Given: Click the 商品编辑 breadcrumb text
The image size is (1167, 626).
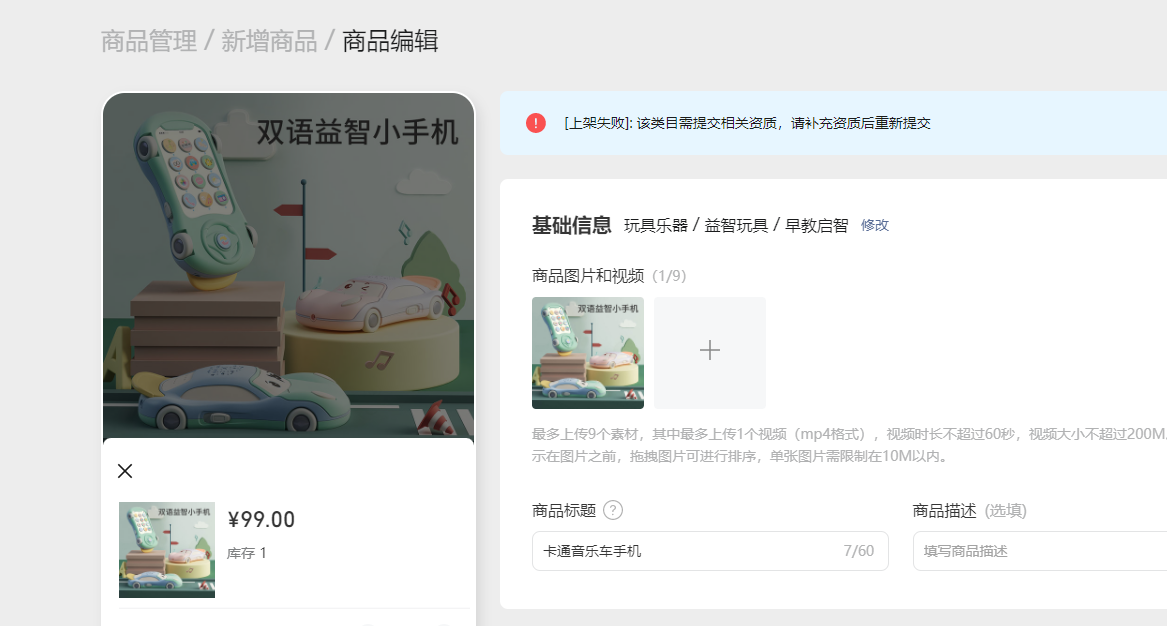Looking at the screenshot, I should [390, 41].
